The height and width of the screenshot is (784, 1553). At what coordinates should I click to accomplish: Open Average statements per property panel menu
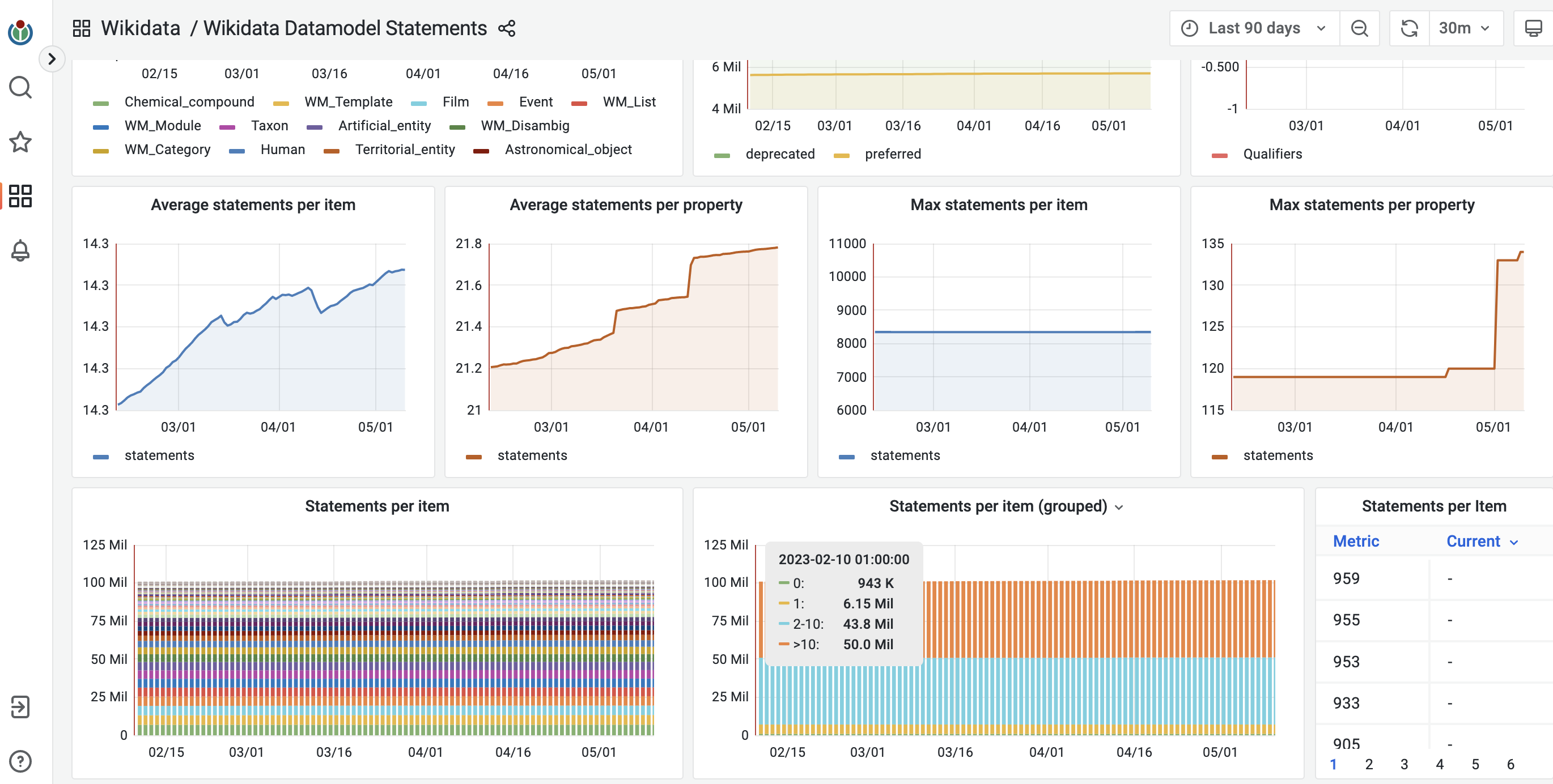pos(626,205)
